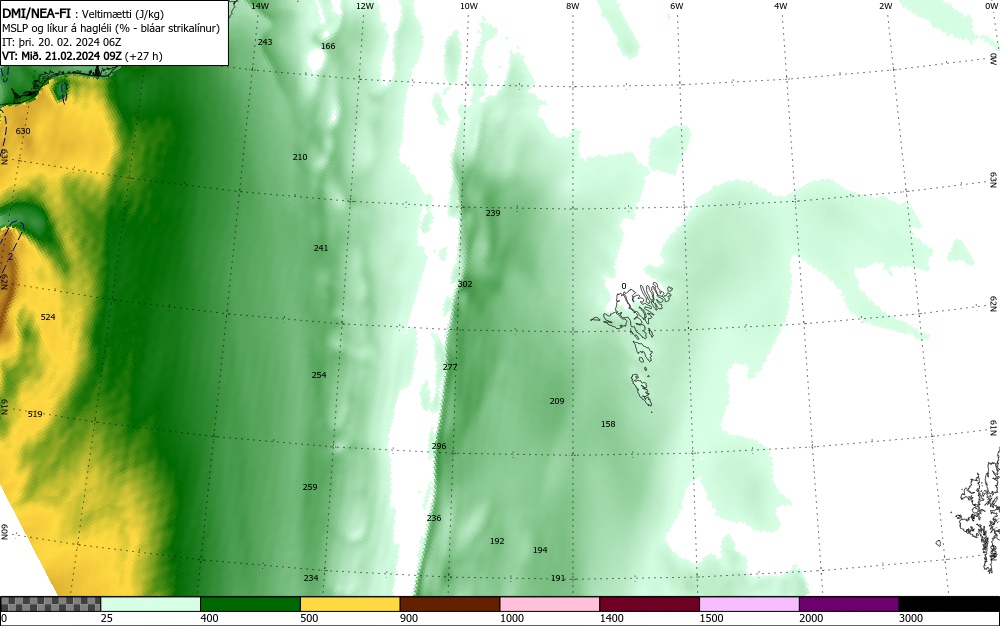The image size is (1000, 626).
Task: Click the 192 value on the map
Action: click(x=497, y=541)
